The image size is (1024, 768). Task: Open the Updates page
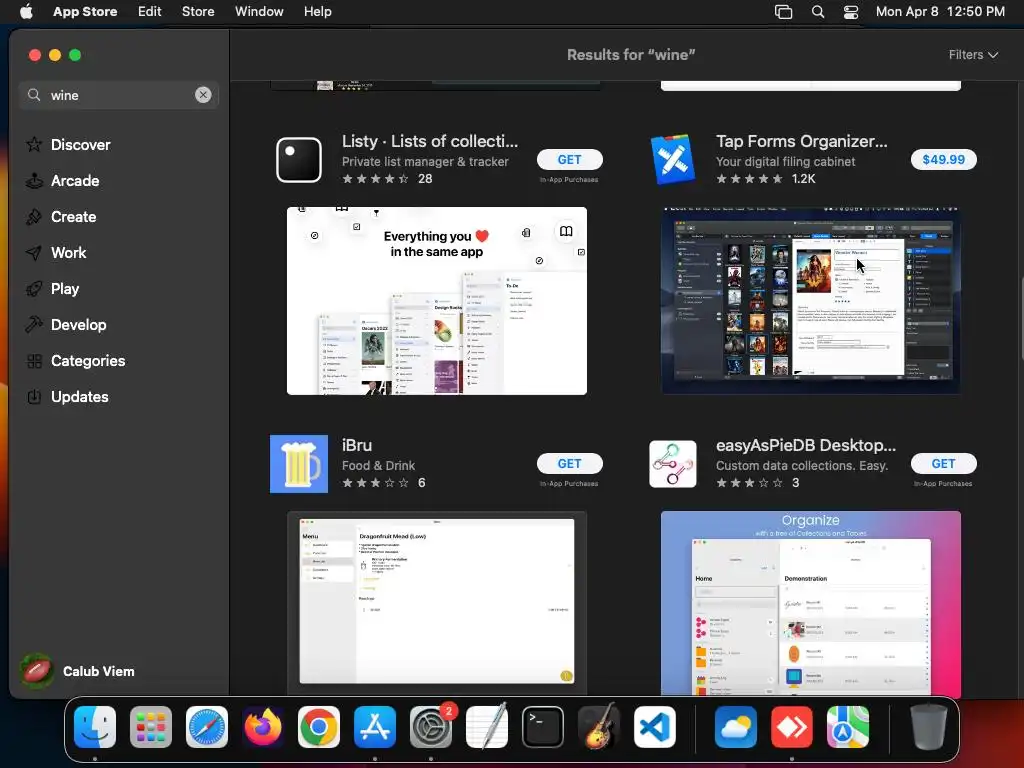(x=67, y=396)
